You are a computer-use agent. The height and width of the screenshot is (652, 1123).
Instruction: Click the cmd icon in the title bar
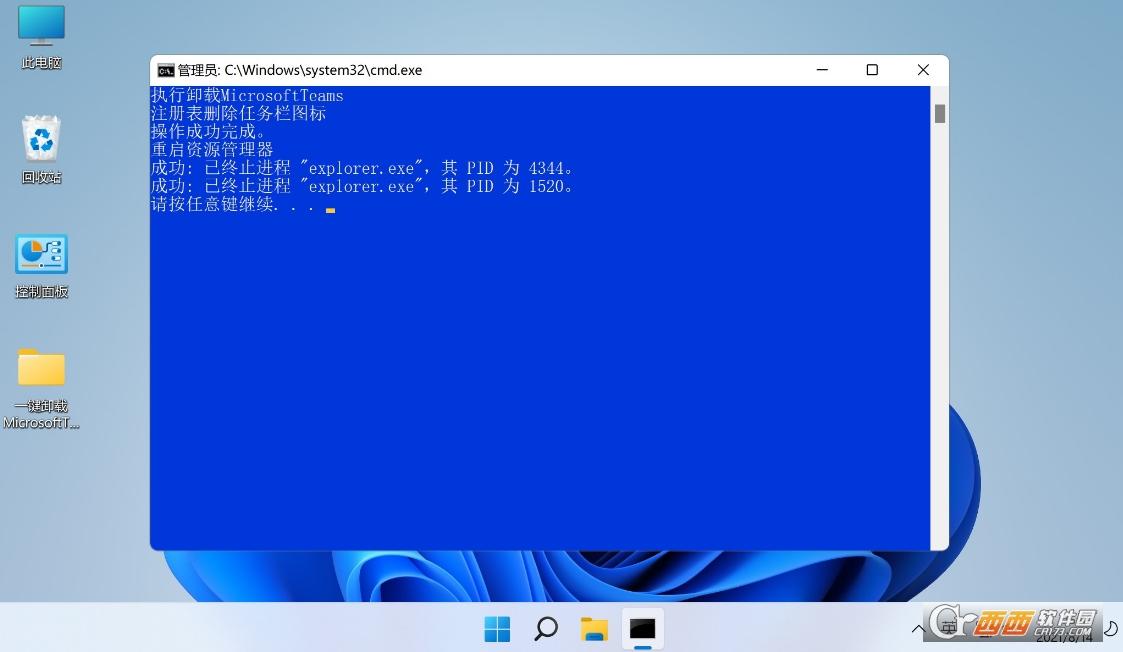(166, 70)
